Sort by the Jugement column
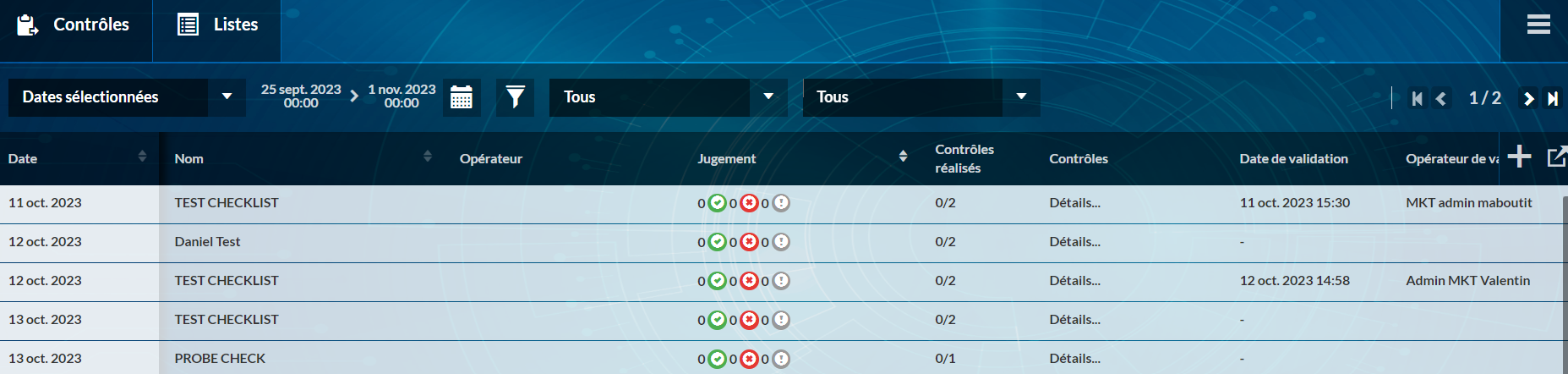 click(903, 157)
